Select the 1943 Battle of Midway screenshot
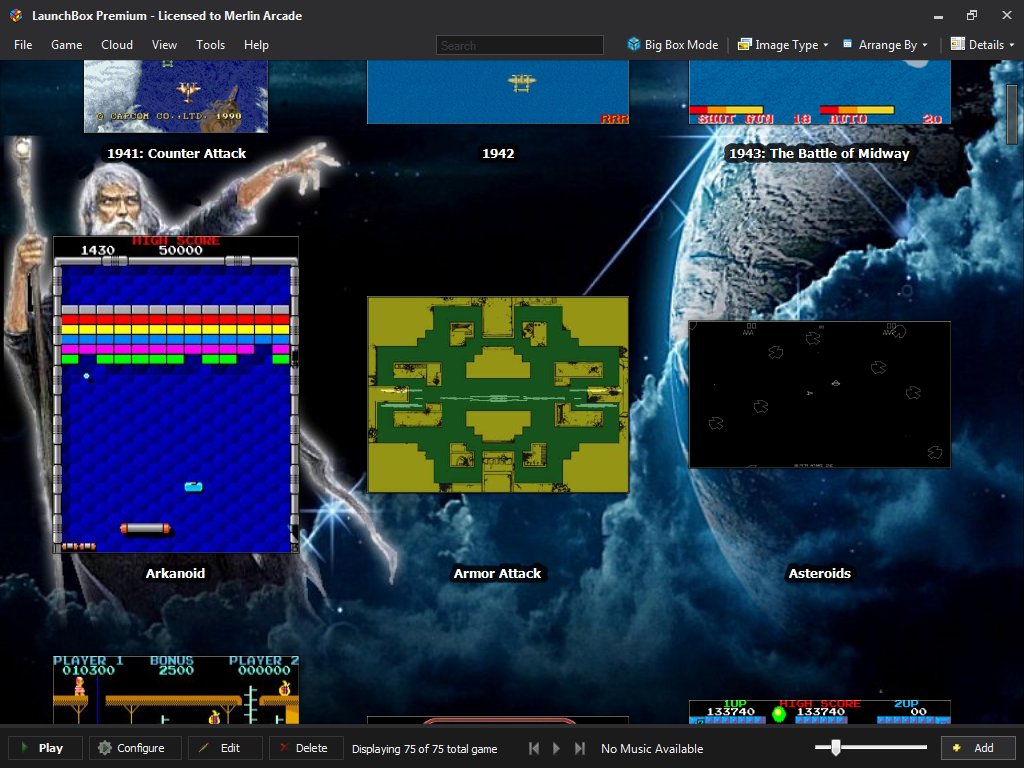The height and width of the screenshot is (768, 1024). [820, 92]
